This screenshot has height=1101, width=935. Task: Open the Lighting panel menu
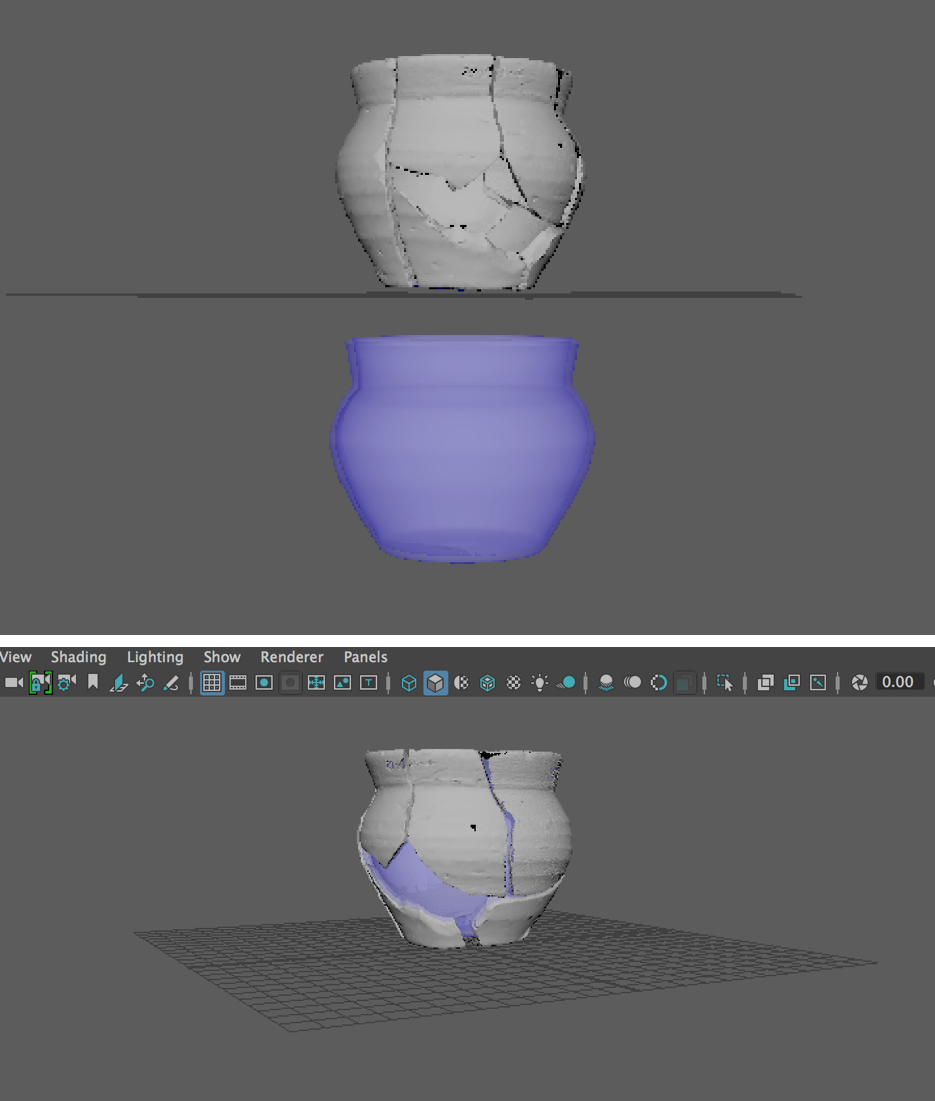tap(155, 657)
